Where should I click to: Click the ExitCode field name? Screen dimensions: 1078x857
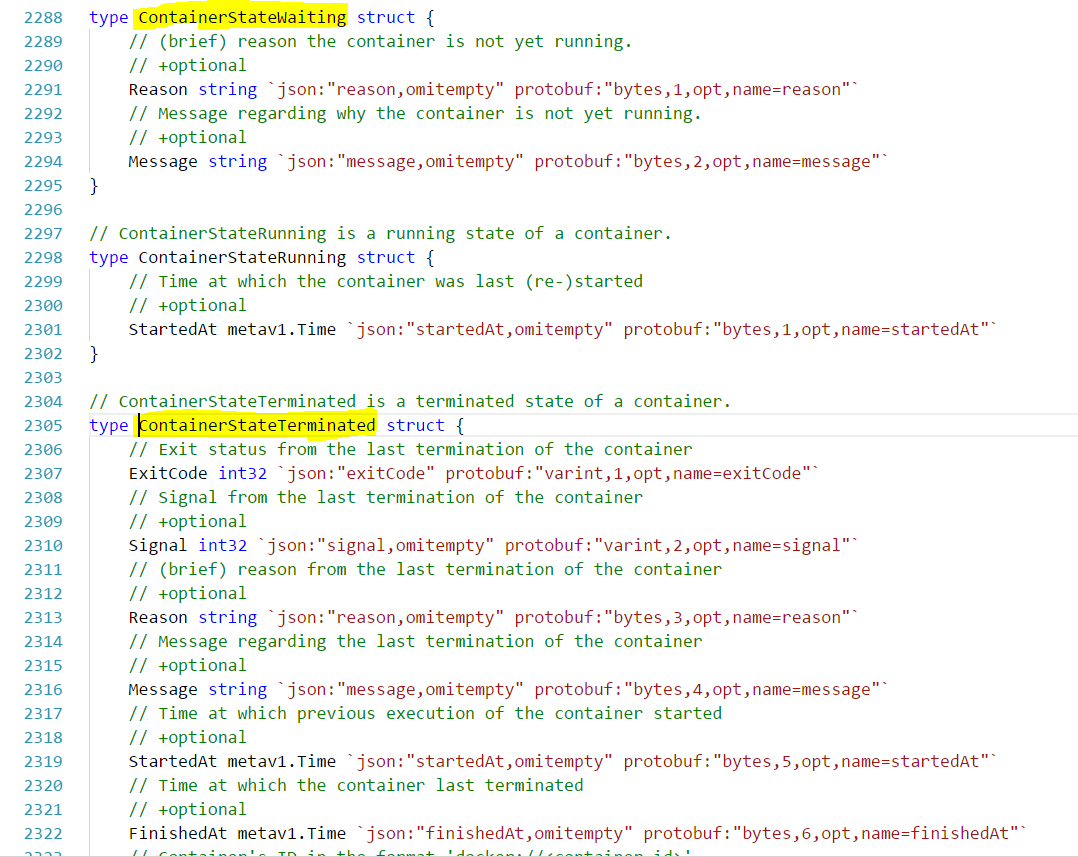pos(168,474)
